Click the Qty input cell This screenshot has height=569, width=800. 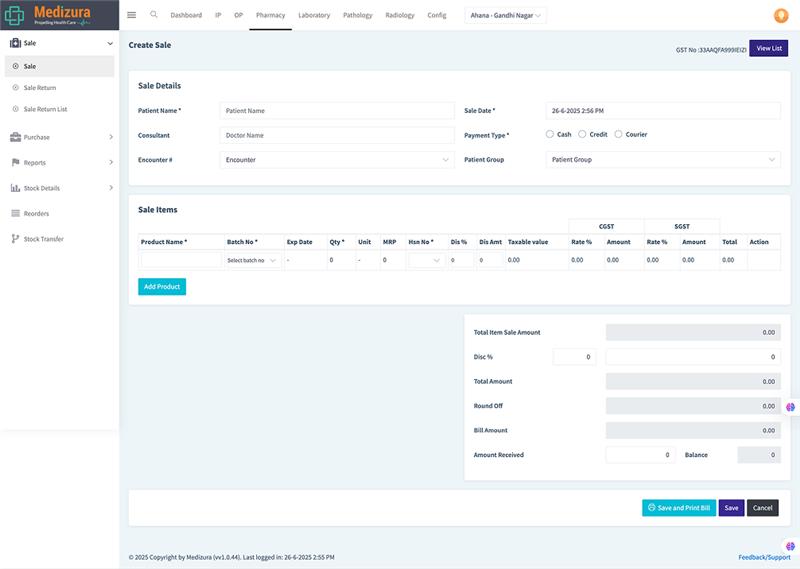click(341, 260)
